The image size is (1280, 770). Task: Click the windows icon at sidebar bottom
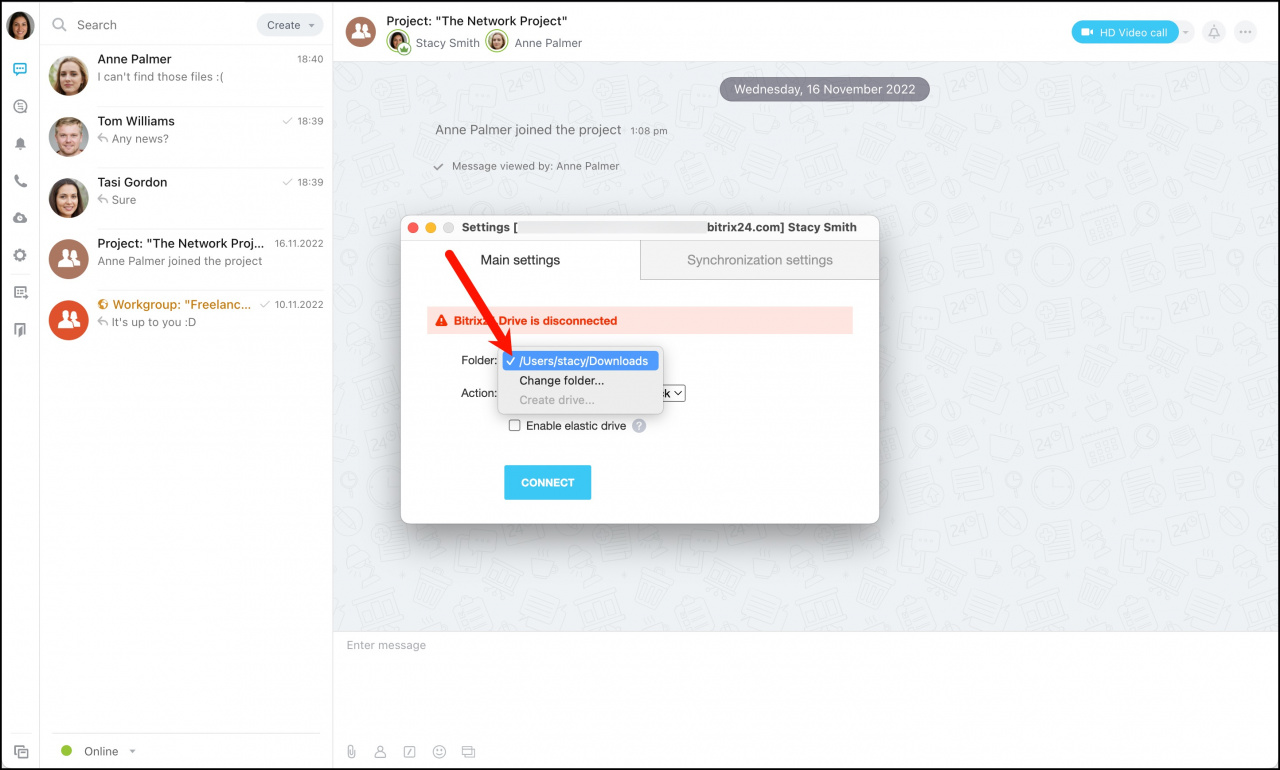click(x=20, y=751)
